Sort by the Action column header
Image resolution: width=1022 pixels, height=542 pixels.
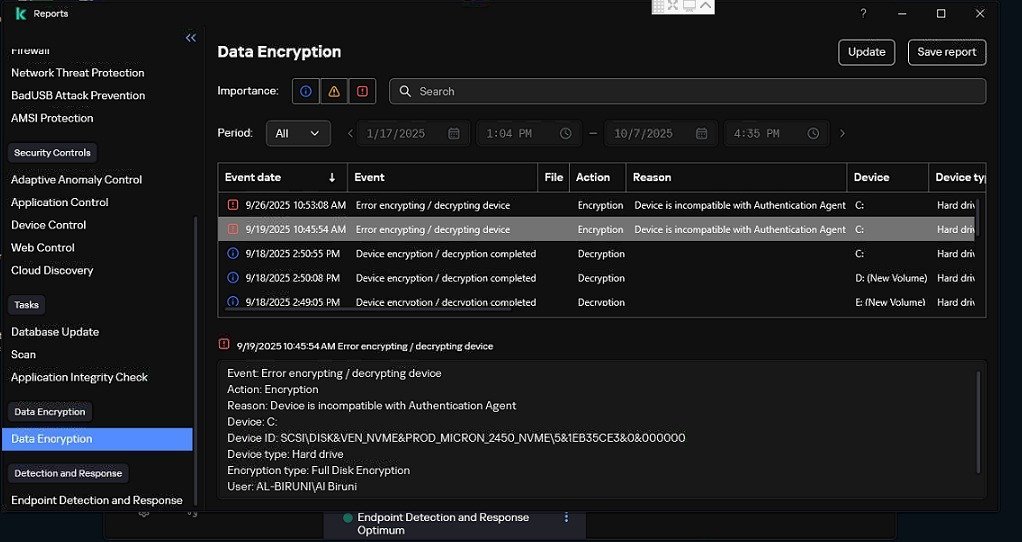click(x=598, y=177)
